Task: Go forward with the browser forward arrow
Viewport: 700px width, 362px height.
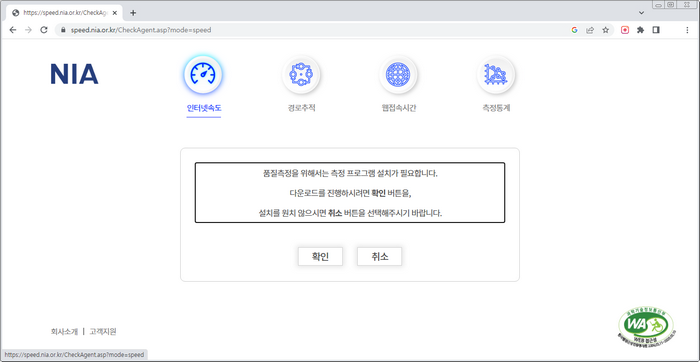Action: (28, 30)
